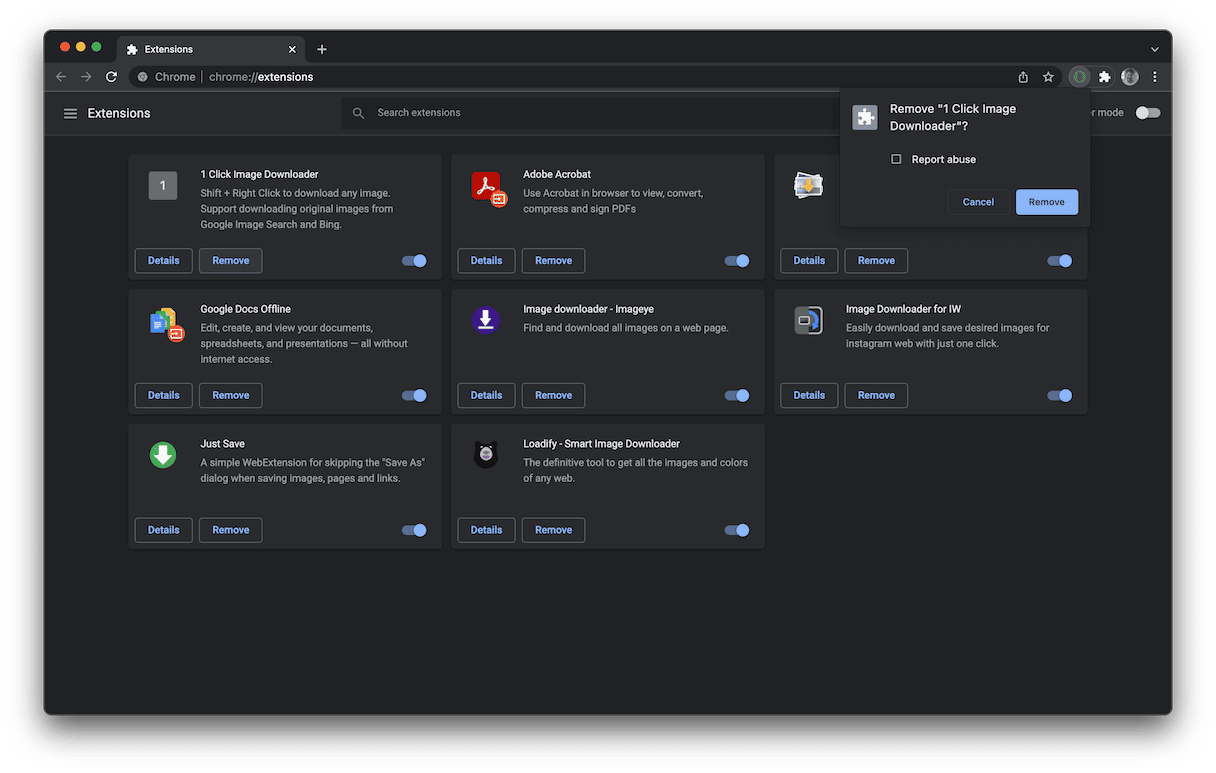Click the "Loadify - Smart Image Downloader" title

(x=601, y=444)
